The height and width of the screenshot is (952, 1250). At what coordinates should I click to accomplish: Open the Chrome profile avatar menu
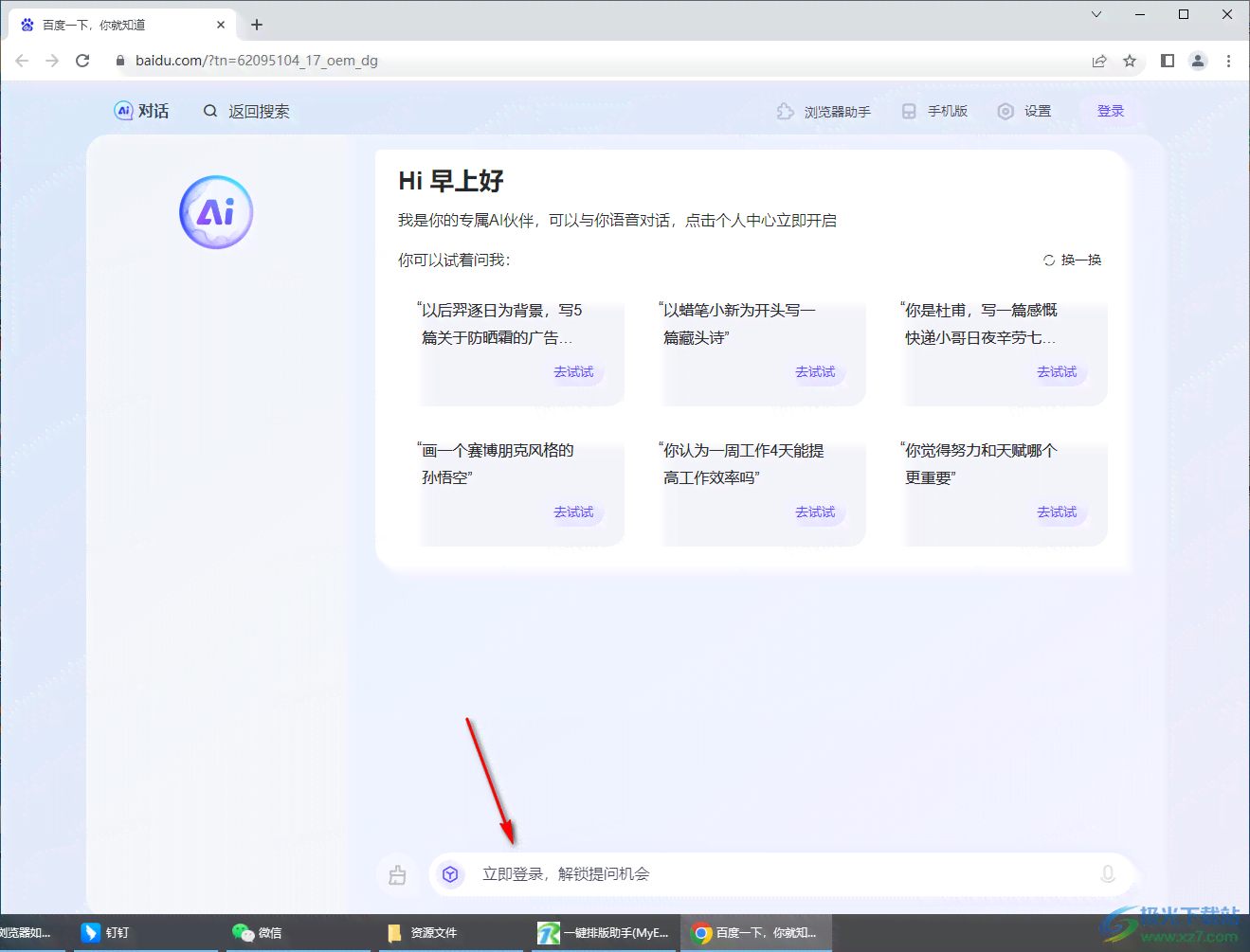(1198, 61)
